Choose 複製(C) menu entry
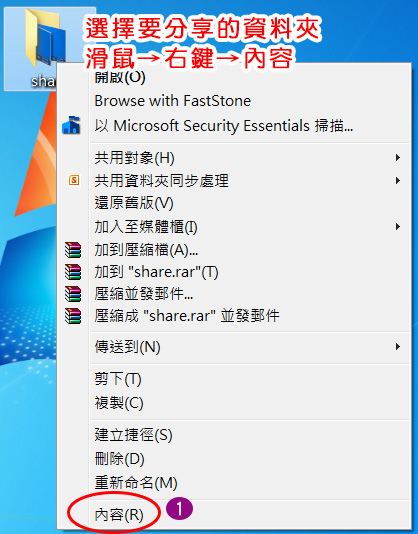The width and height of the screenshot is (418, 534). [119, 403]
